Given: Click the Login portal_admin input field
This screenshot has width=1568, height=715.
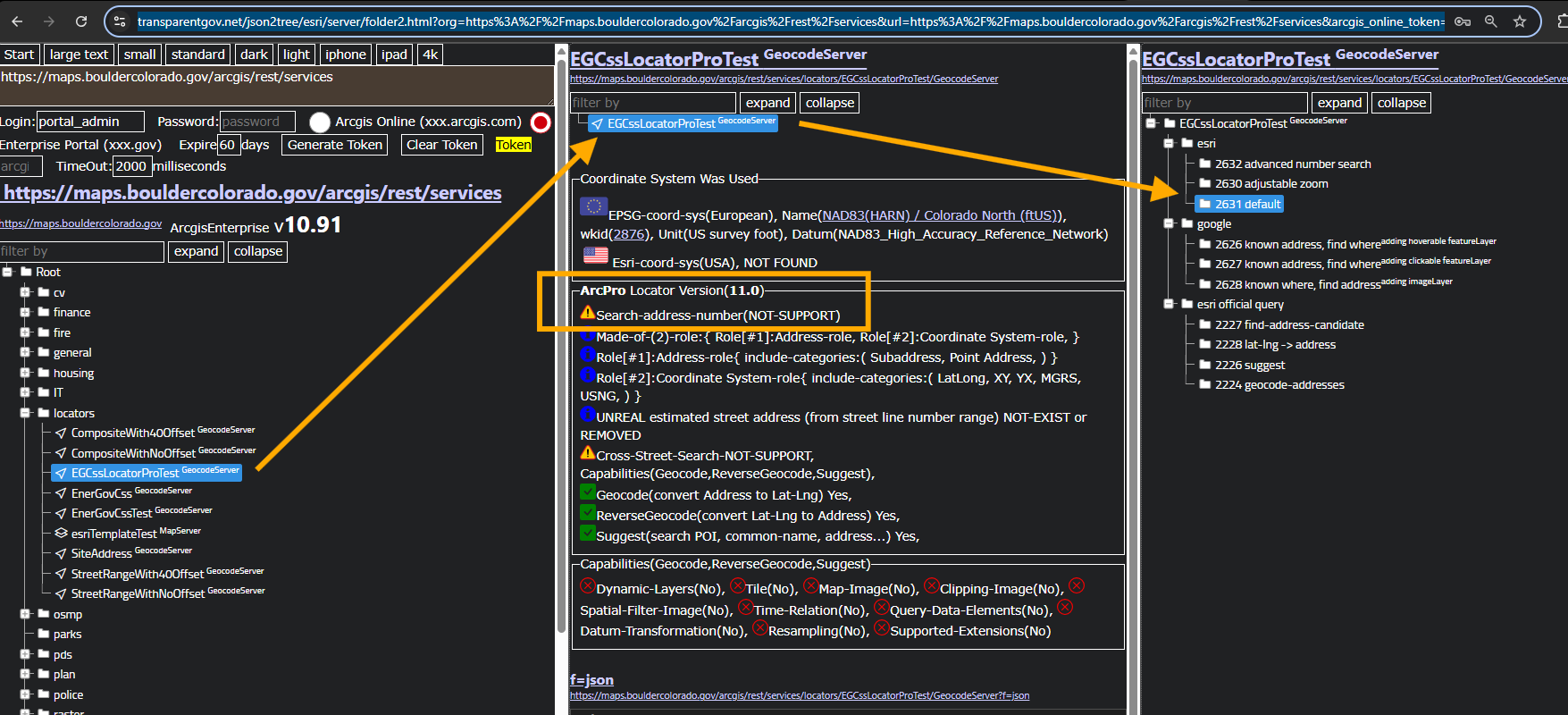Looking at the screenshot, I should [x=89, y=122].
